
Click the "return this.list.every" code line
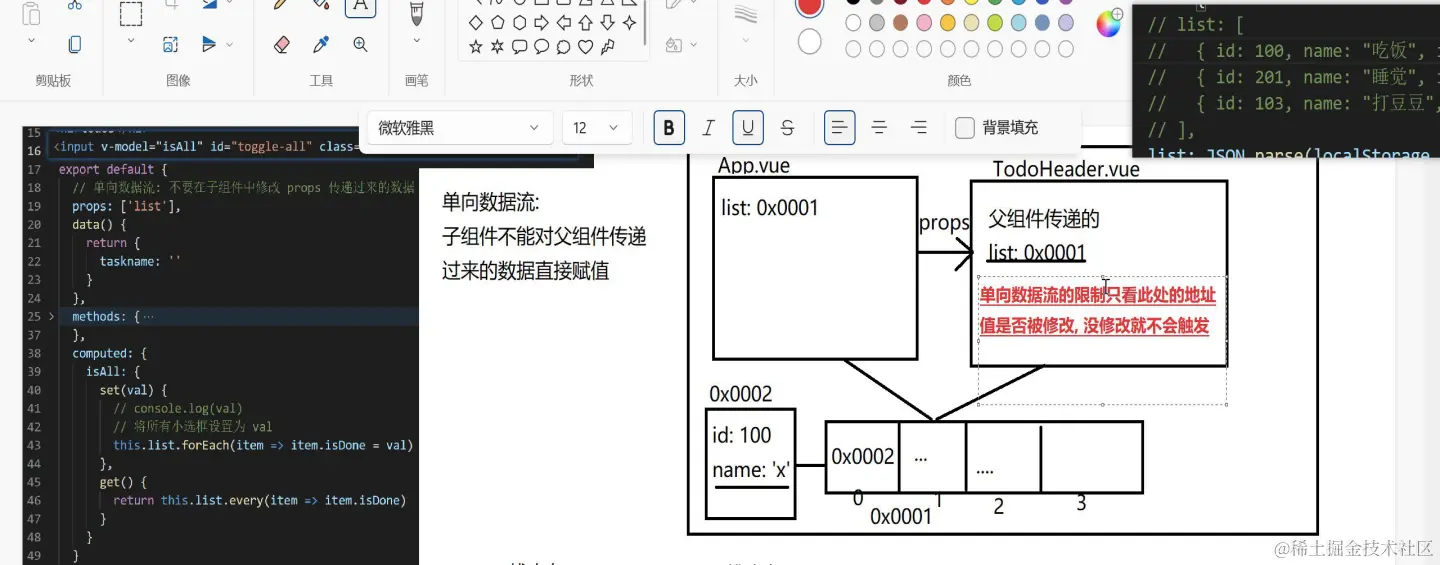[x=260, y=500]
